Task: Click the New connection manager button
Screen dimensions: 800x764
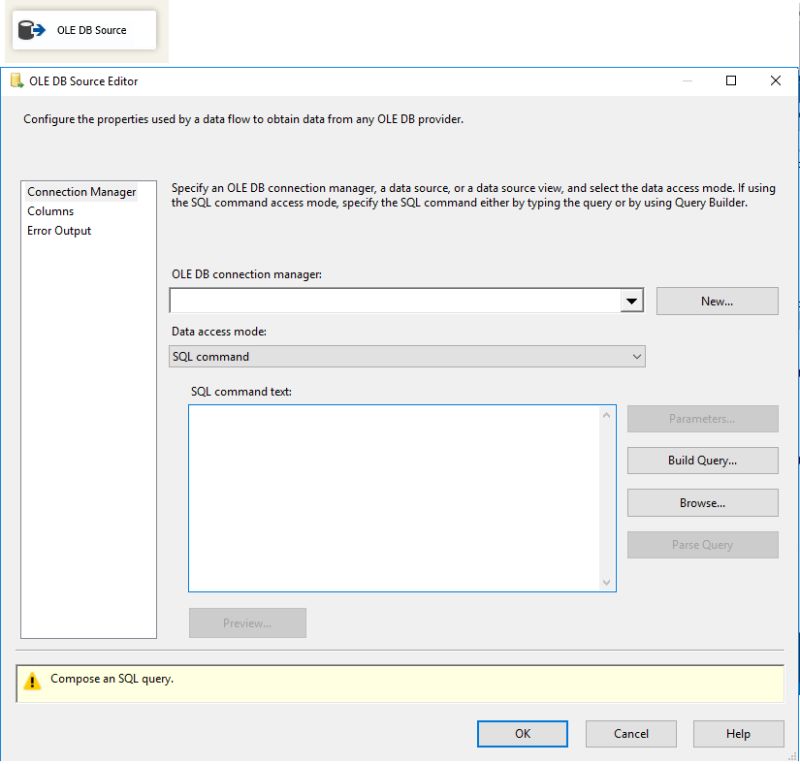Action: coord(716,299)
